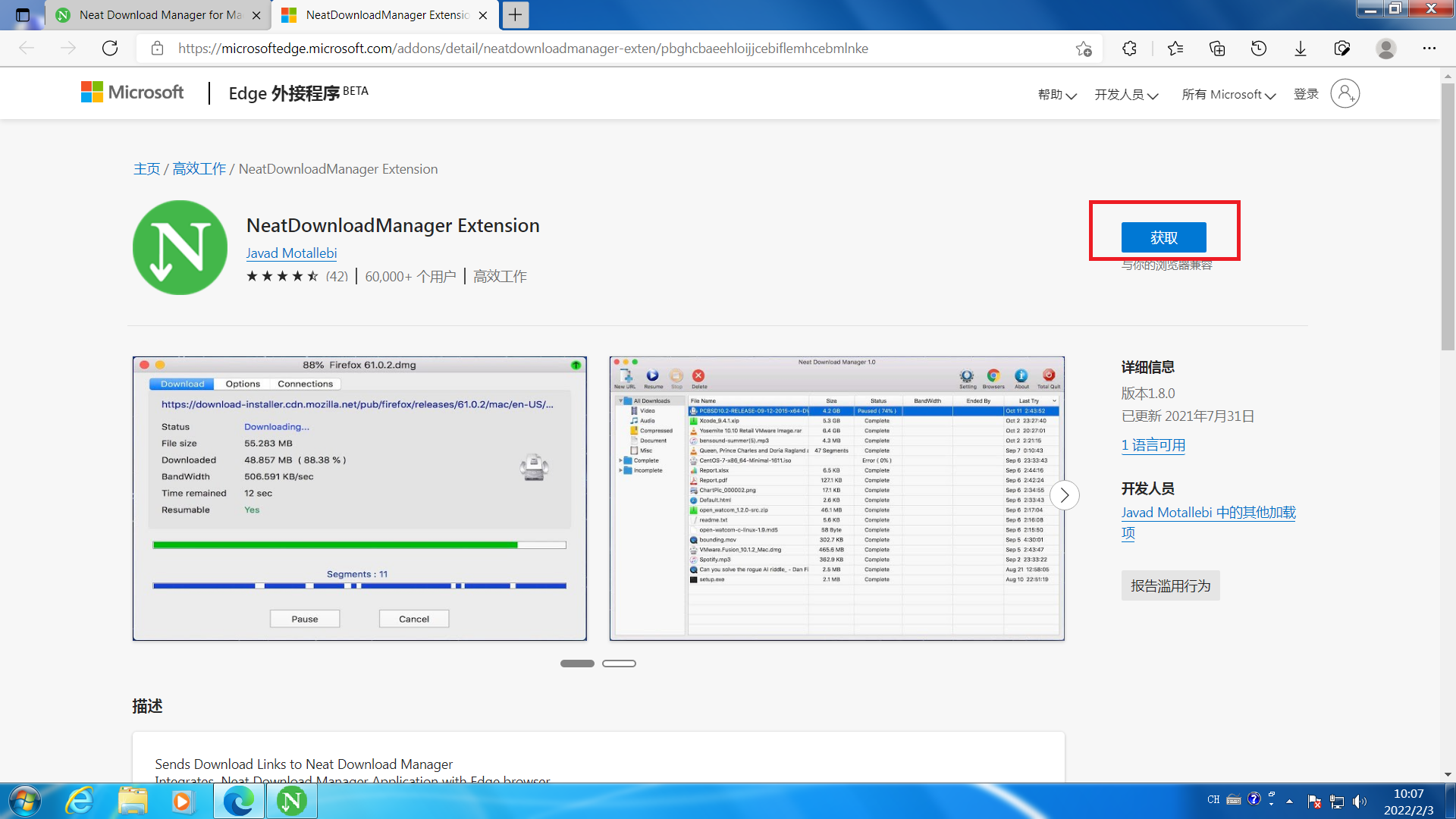Click the page vertical scrollbar thumb
The width and height of the screenshot is (1456, 819).
pos(1448,216)
